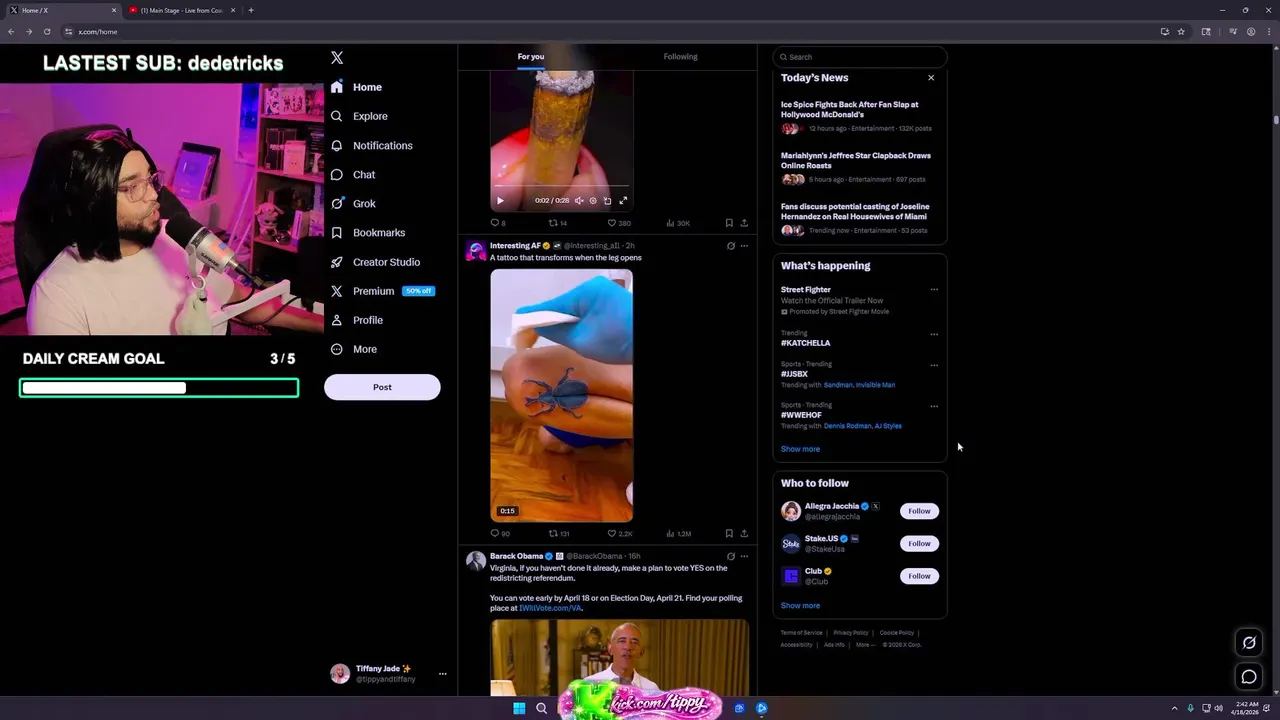
Task: Open Barack Obama profile avatar
Action: click(476, 560)
